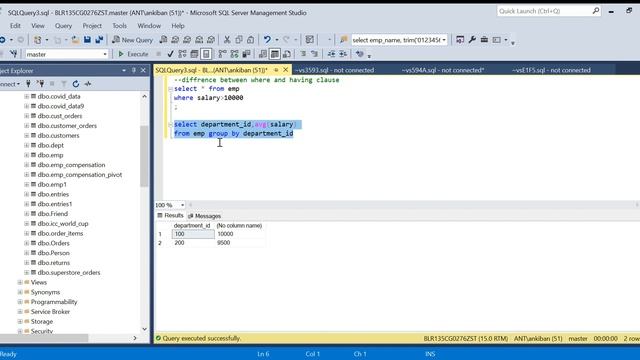Screen dimensions: 640x360
Task: Expand the dbo.emp table node
Action: pyautogui.click(x=27, y=155)
